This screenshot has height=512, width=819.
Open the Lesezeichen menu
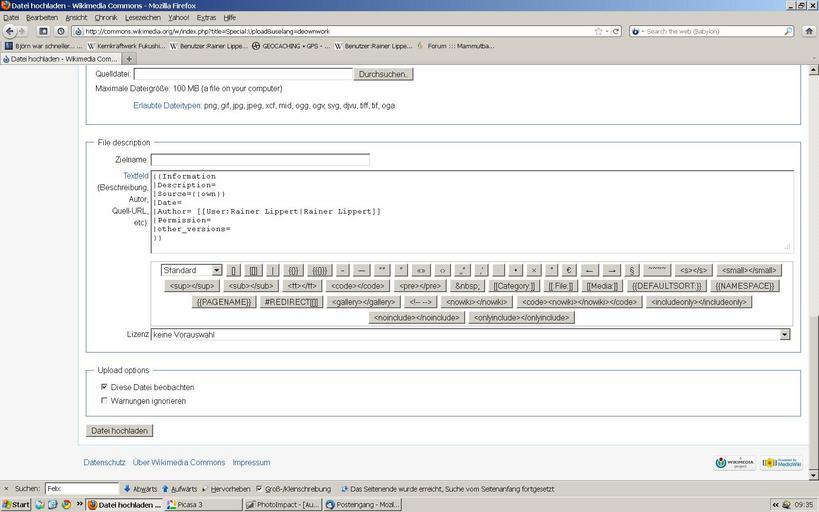click(x=143, y=17)
